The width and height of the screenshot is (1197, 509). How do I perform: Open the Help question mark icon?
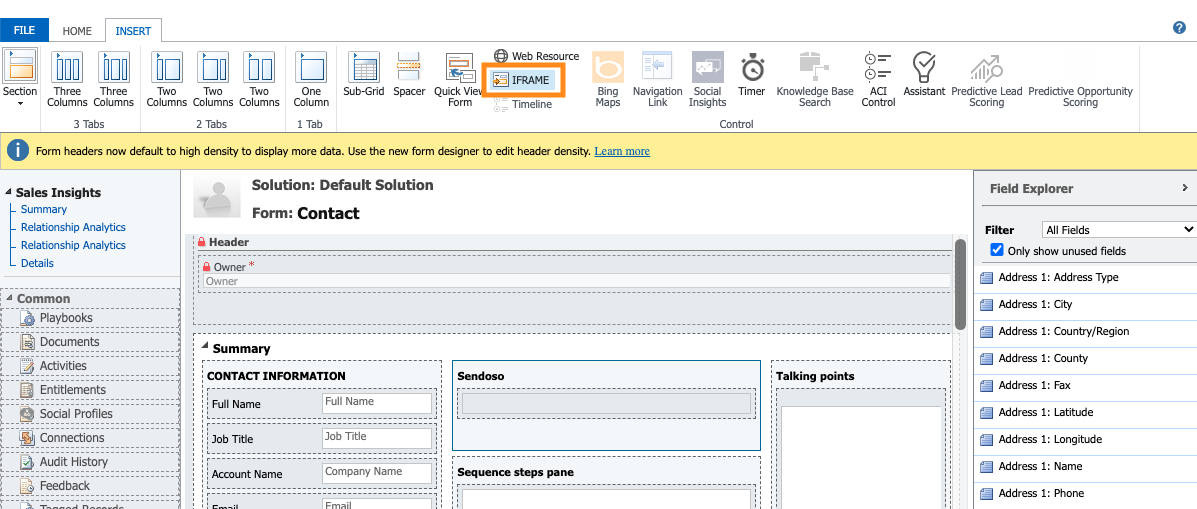(x=1179, y=27)
